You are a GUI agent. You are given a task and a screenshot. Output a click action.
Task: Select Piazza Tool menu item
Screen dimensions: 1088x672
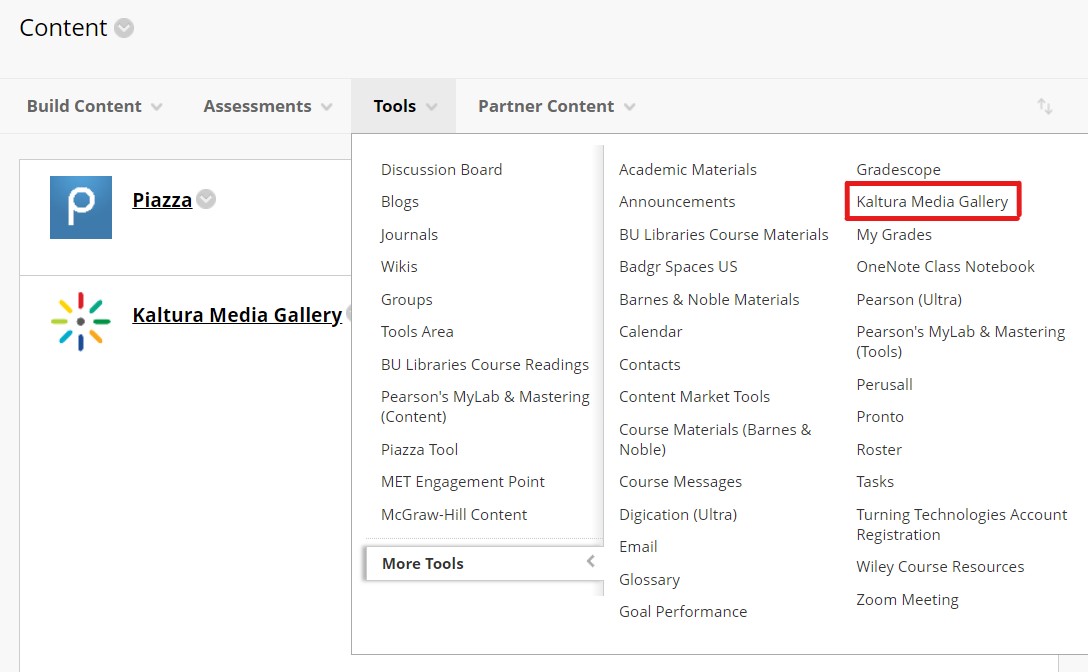tap(419, 449)
